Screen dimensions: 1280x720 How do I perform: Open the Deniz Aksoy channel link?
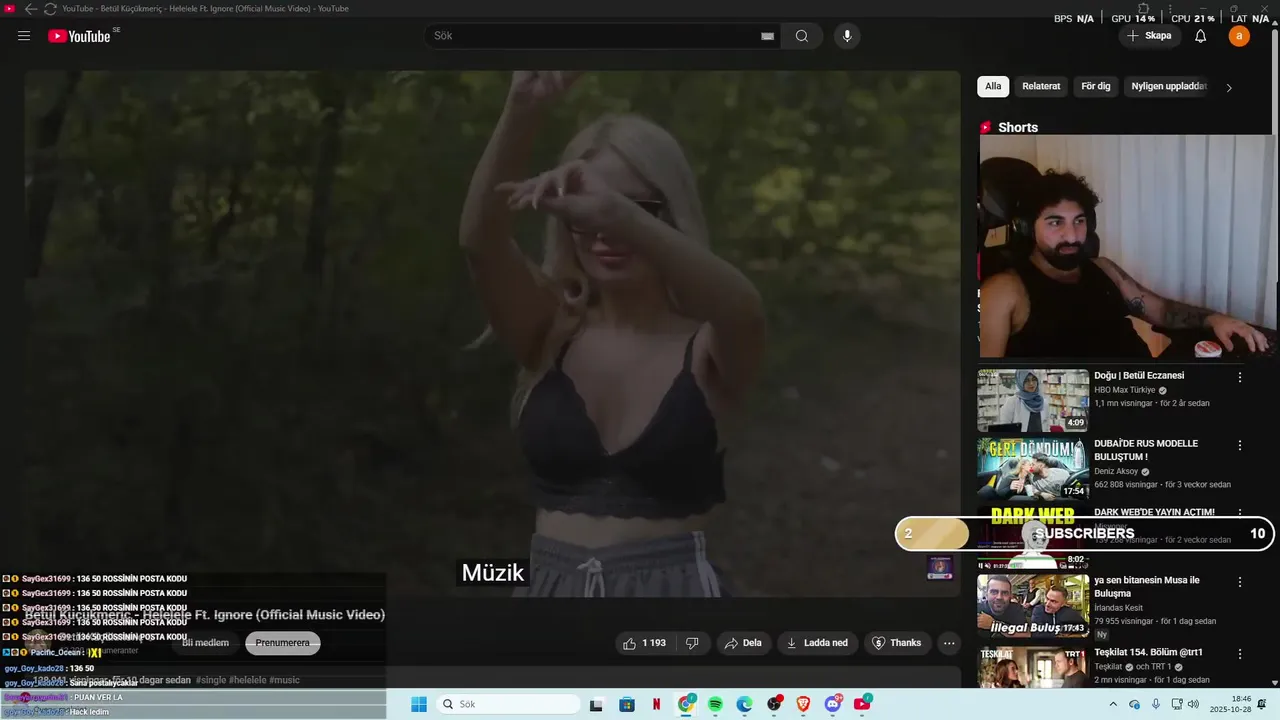point(1116,472)
